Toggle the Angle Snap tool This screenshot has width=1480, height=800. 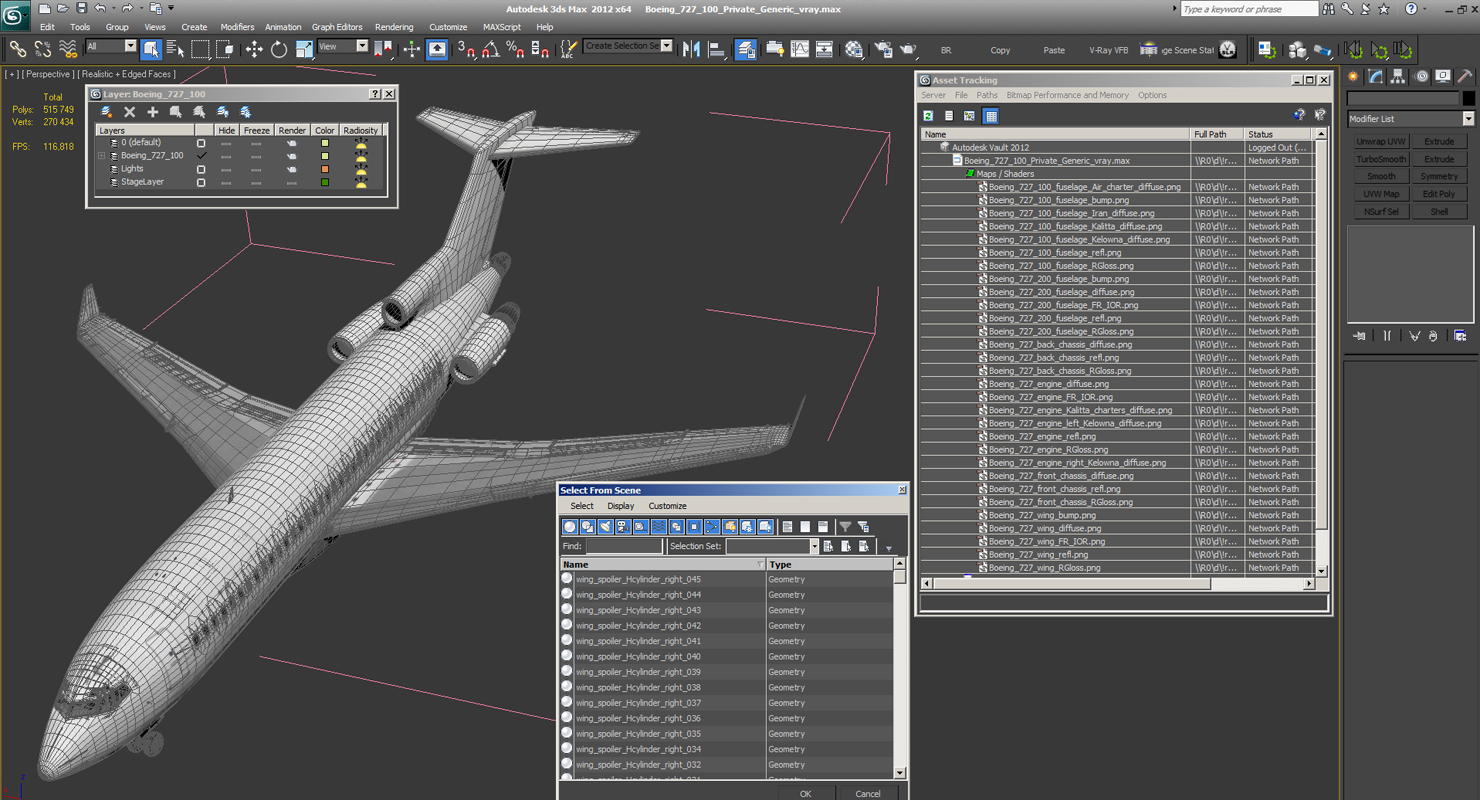pyautogui.click(x=491, y=48)
